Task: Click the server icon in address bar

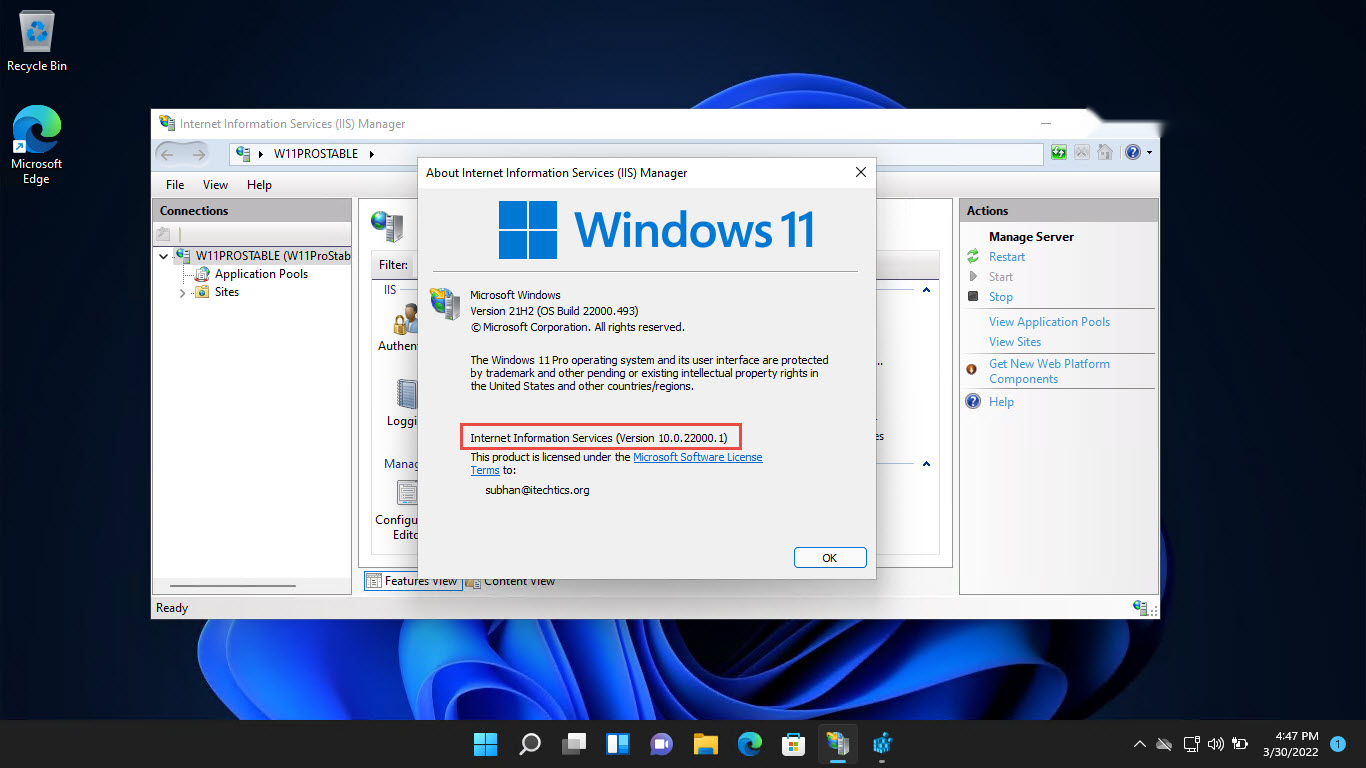Action: coord(243,154)
